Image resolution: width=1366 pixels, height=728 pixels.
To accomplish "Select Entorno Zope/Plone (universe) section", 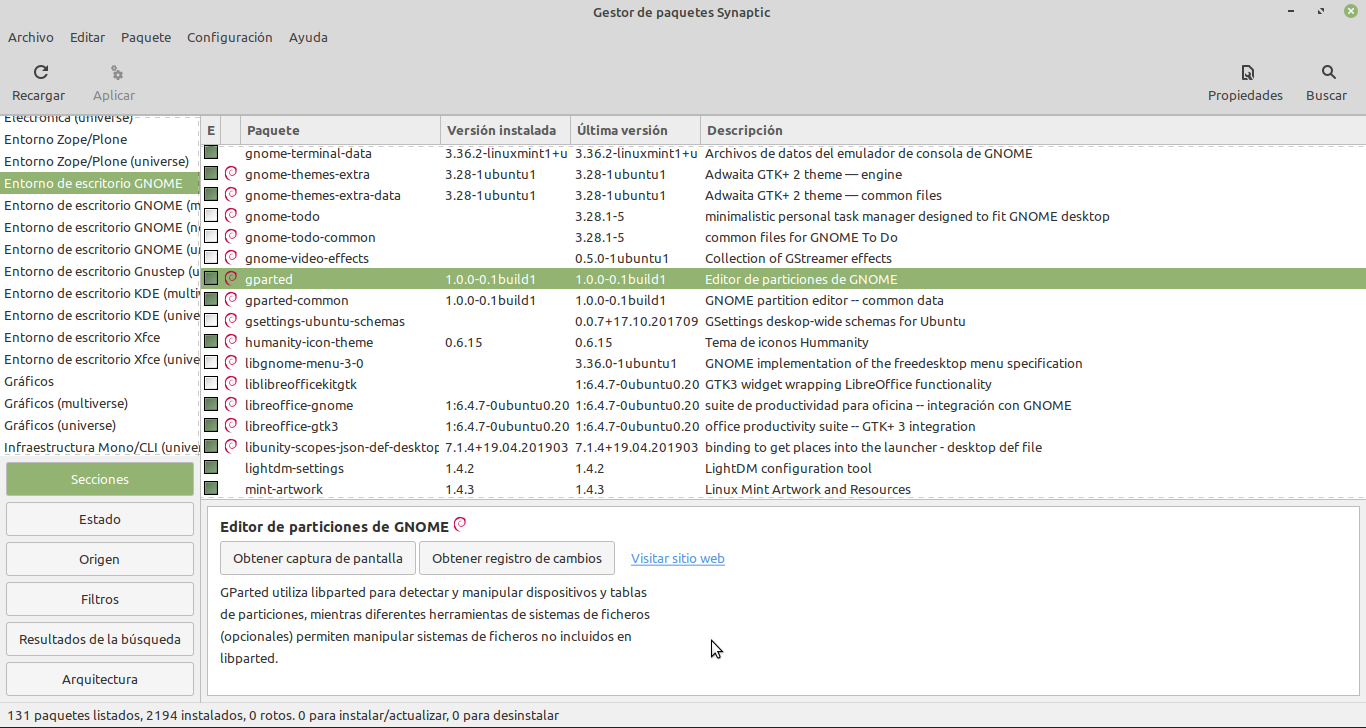I will point(100,161).
